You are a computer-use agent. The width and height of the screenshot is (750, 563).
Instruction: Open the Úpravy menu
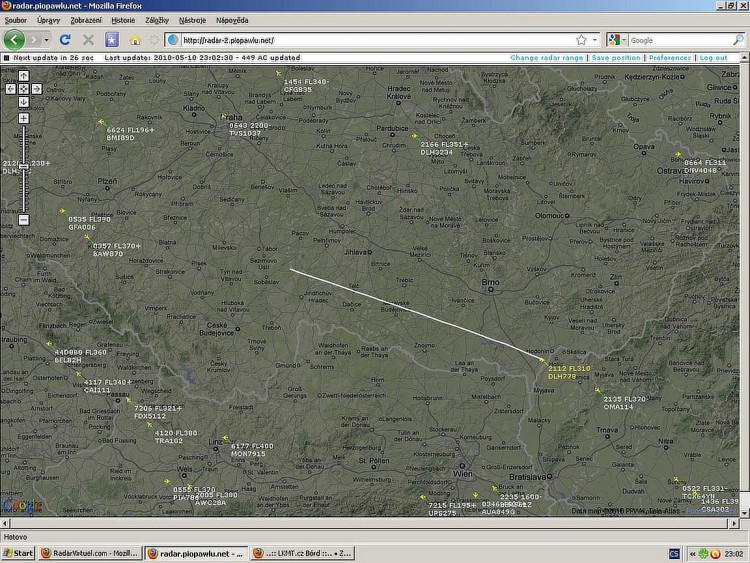pos(49,20)
